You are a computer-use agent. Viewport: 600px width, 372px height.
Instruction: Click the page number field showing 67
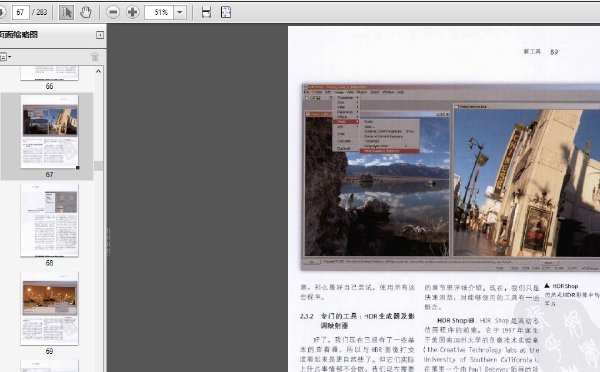21,13
